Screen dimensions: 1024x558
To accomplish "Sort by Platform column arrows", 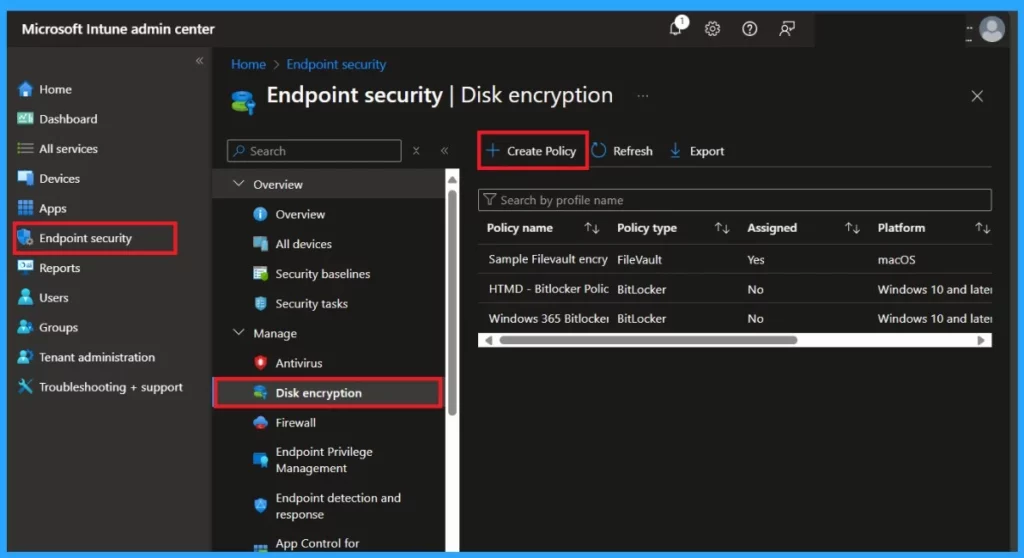I will pyautogui.click(x=983, y=227).
